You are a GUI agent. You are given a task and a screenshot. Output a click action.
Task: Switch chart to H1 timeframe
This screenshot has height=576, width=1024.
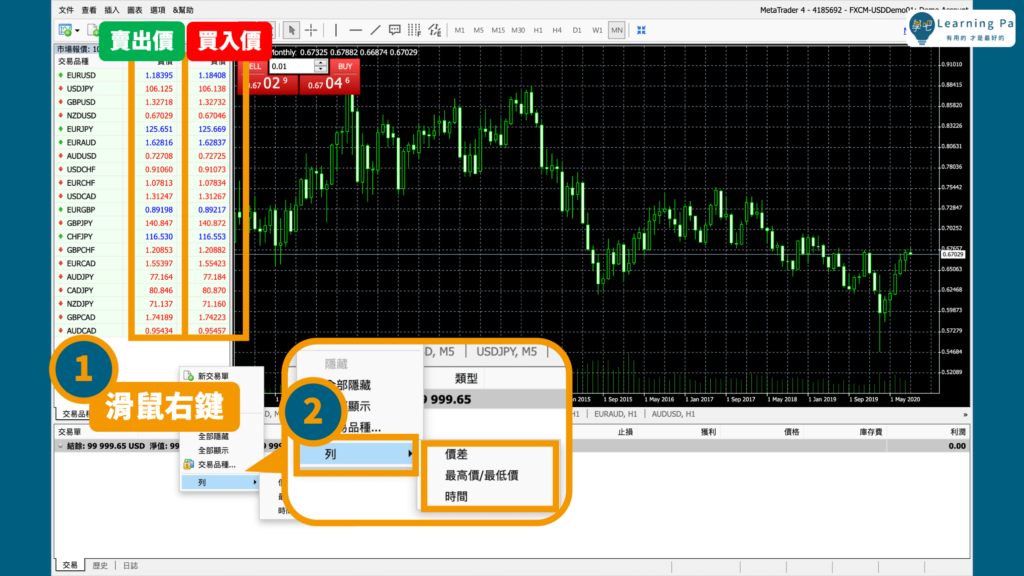point(538,30)
